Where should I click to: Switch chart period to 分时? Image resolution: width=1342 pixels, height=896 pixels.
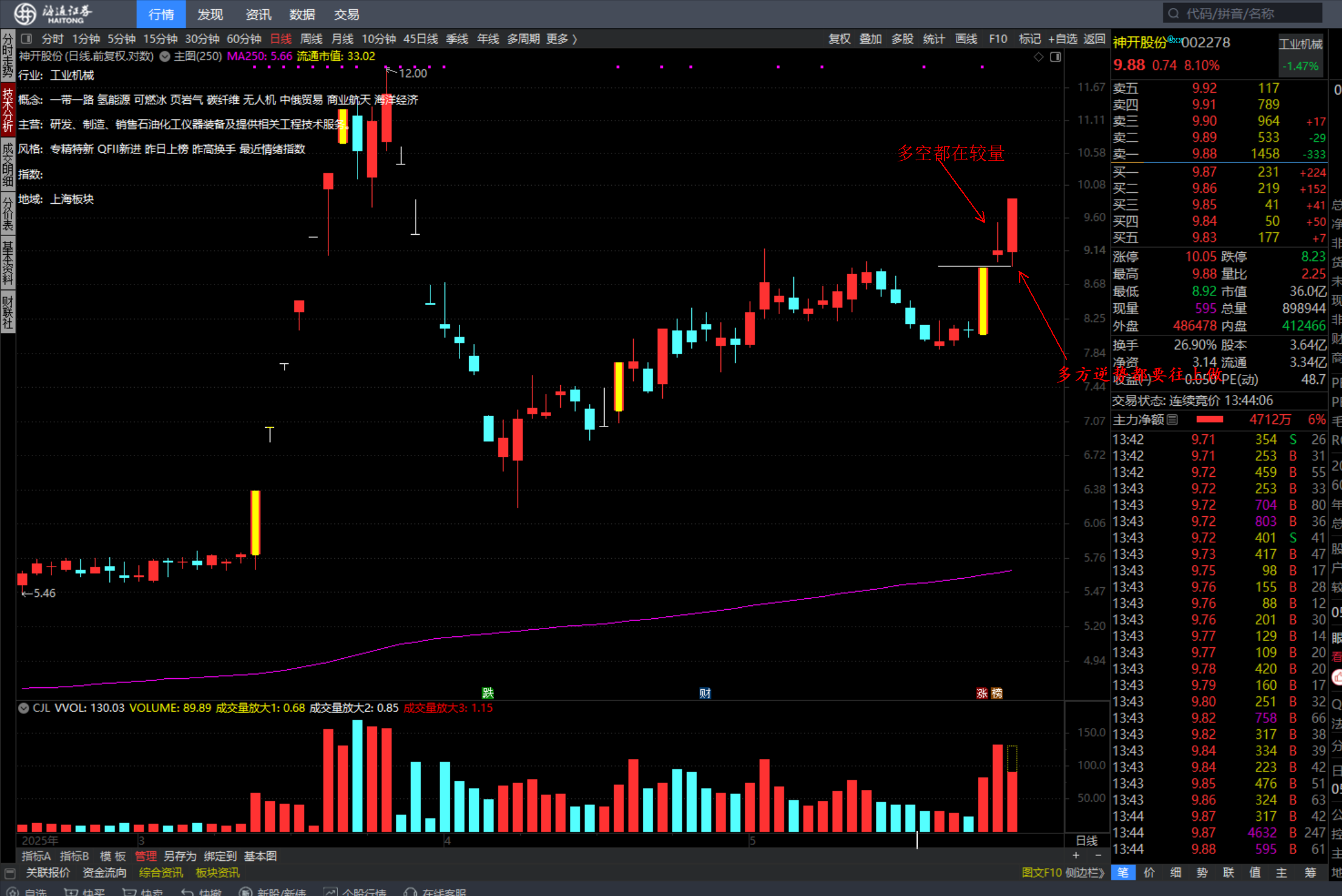tap(53, 39)
